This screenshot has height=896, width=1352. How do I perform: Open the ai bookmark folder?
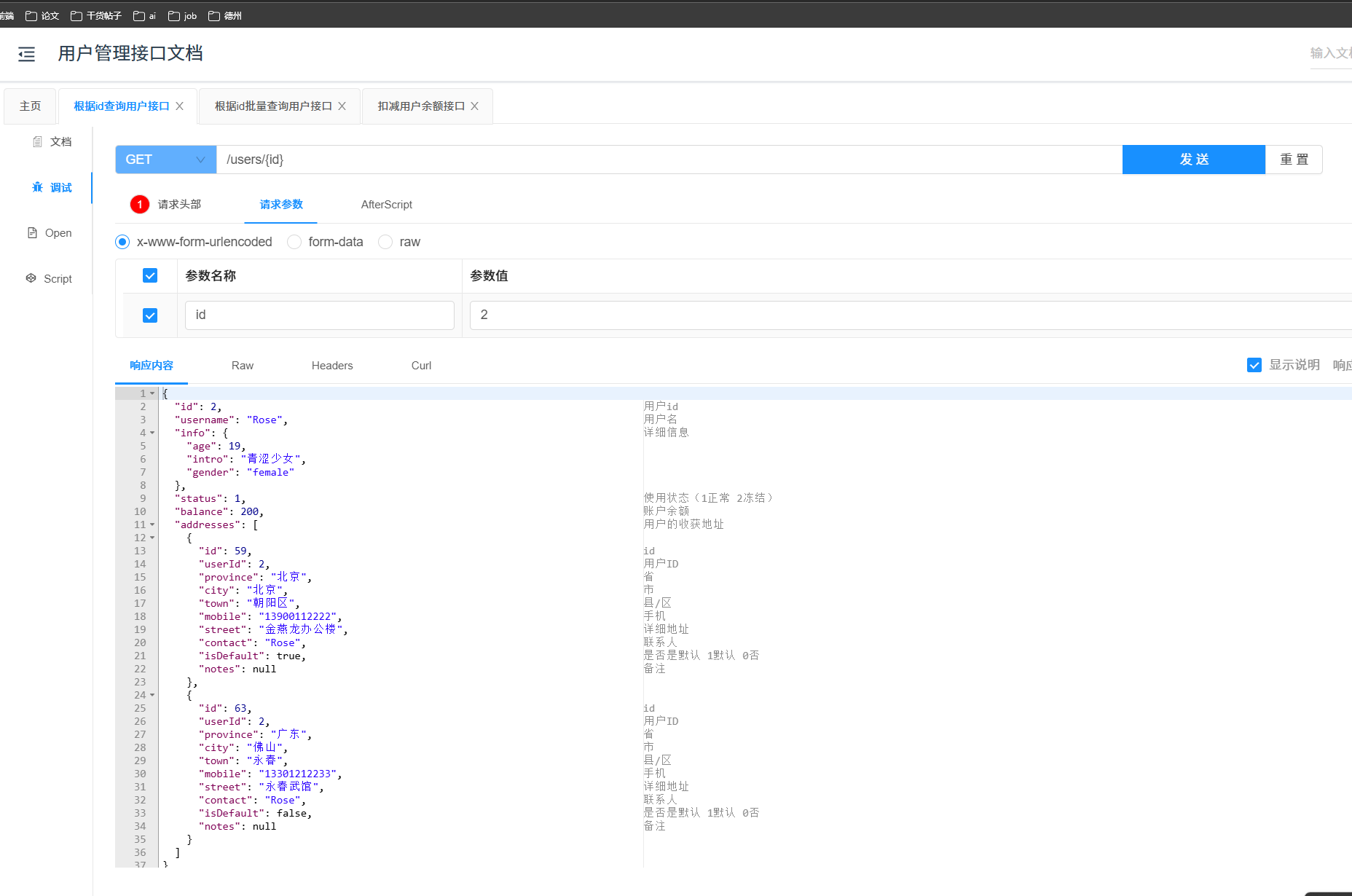coord(145,16)
